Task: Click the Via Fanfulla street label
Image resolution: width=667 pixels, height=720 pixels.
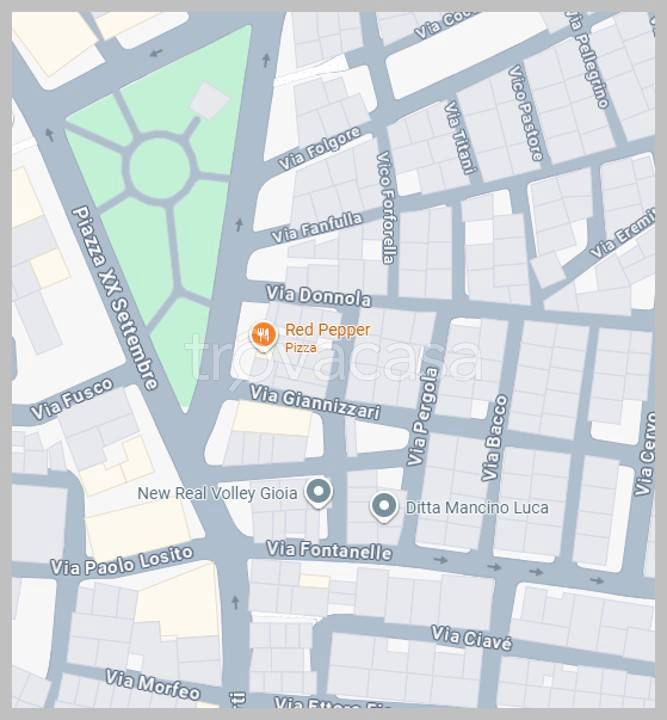Action: pyautogui.click(x=317, y=227)
